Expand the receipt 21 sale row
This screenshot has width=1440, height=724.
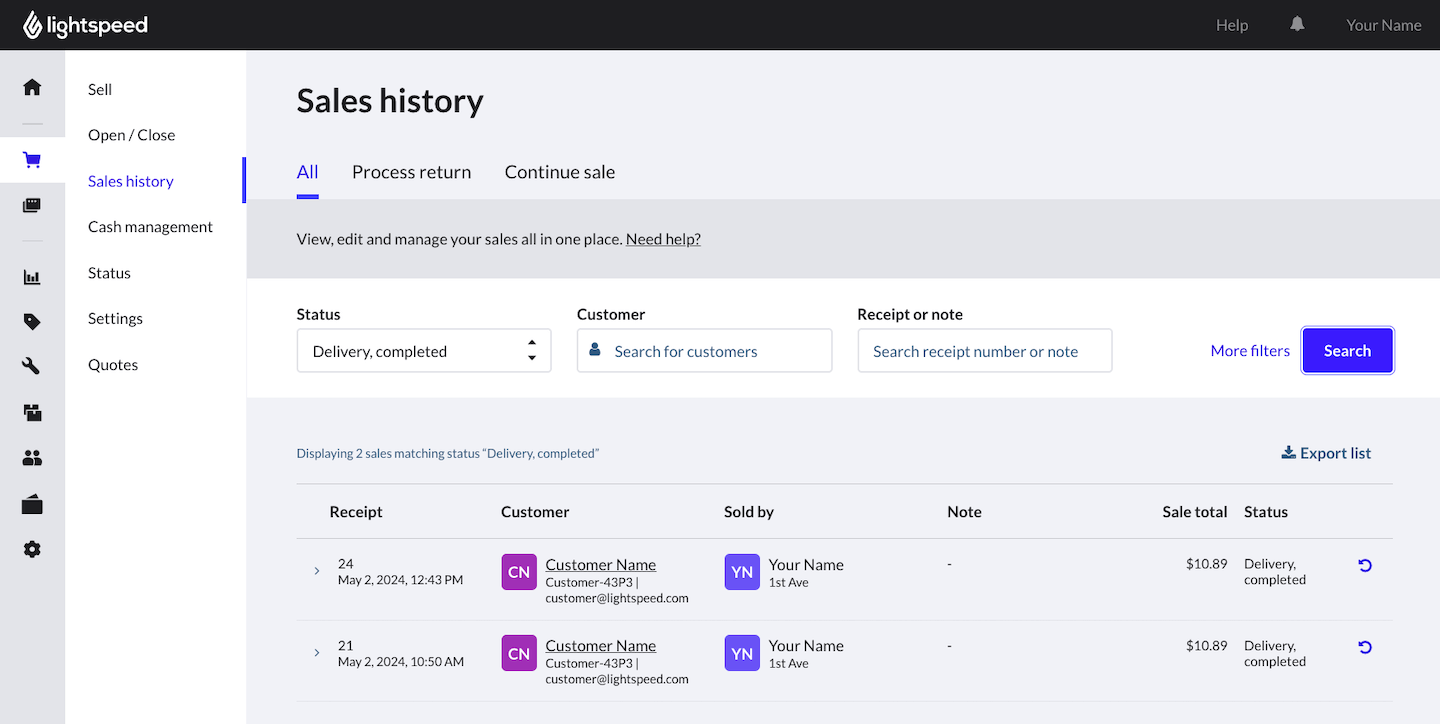[317, 653]
